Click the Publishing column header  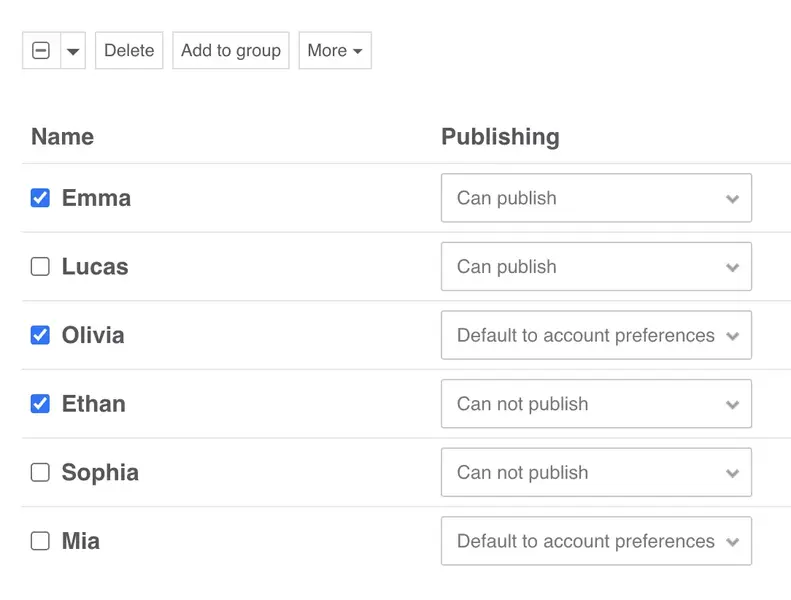coord(500,137)
